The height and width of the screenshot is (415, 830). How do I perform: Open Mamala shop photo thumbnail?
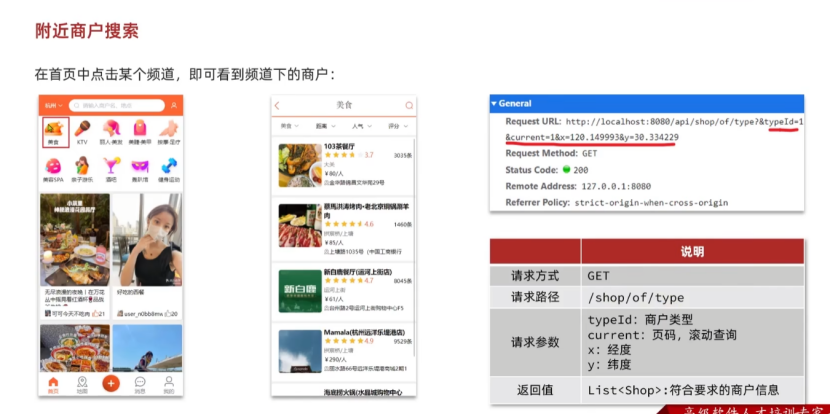tap(300, 351)
